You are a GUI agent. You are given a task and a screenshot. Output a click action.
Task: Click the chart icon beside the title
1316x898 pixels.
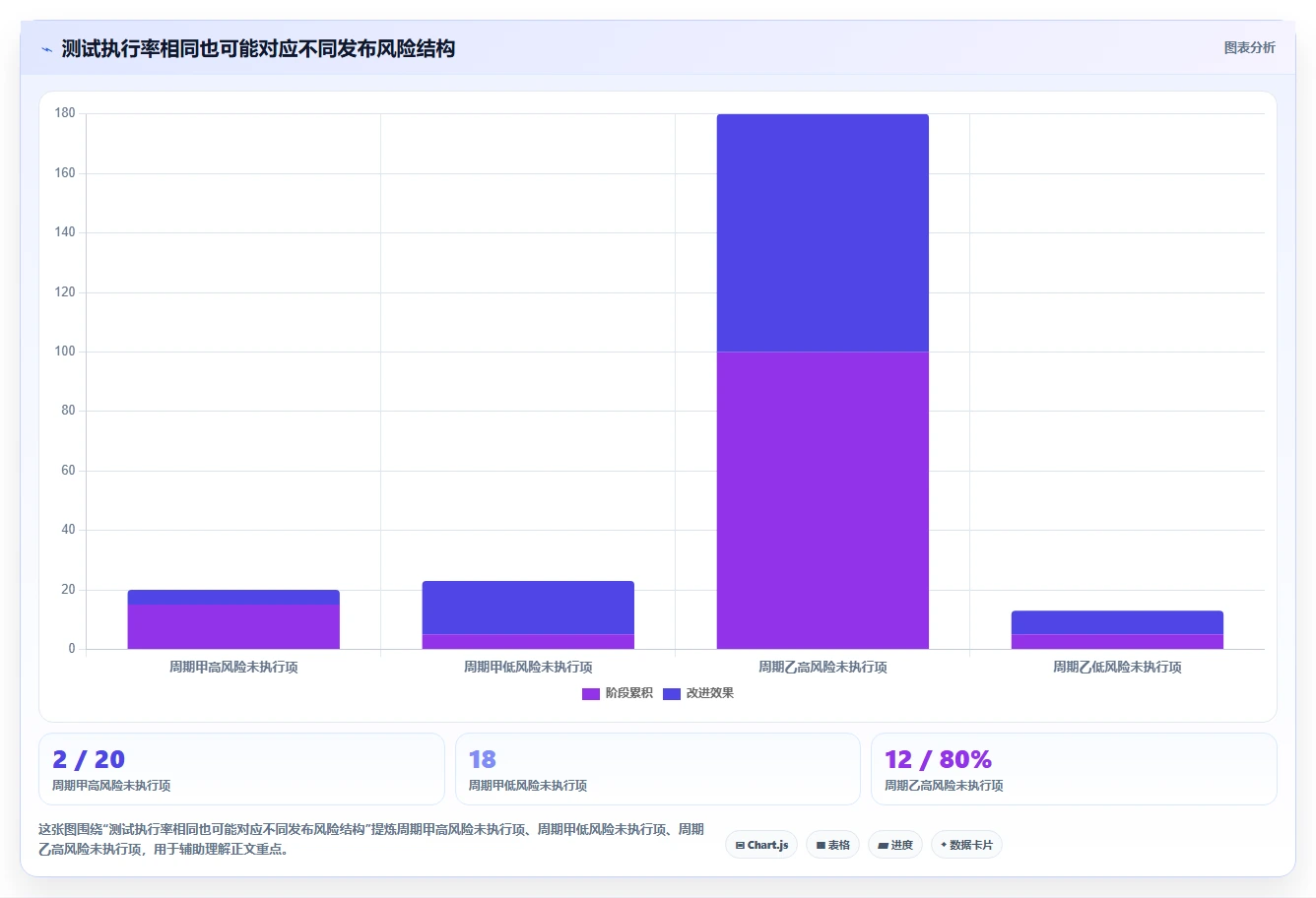coord(46,49)
